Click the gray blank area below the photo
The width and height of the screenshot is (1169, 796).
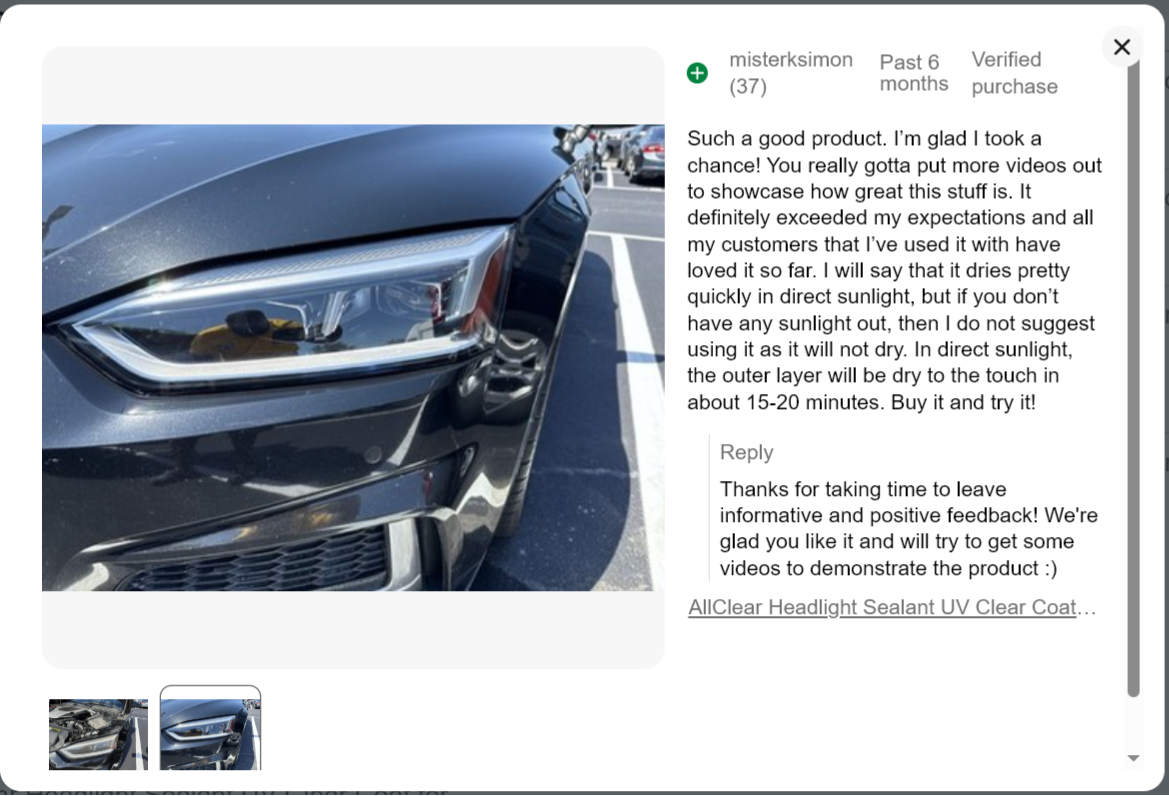[x=353, y=630]
